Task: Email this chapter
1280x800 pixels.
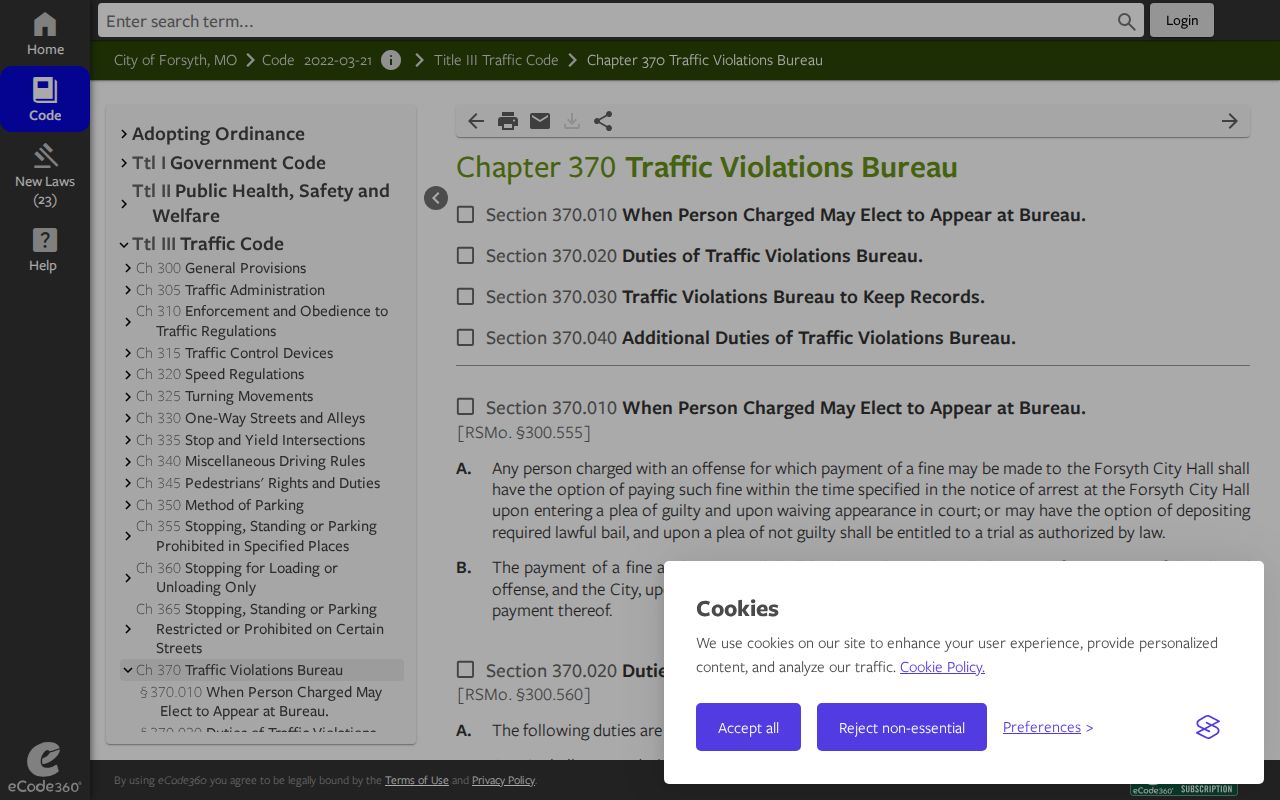Action: 540,121
